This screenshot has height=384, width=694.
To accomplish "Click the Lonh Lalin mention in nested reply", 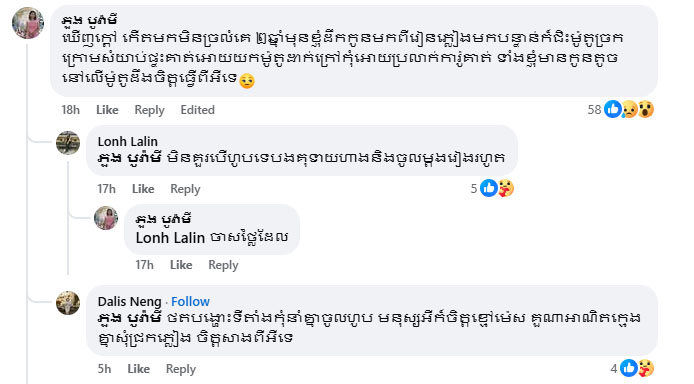I will [170, 238].
